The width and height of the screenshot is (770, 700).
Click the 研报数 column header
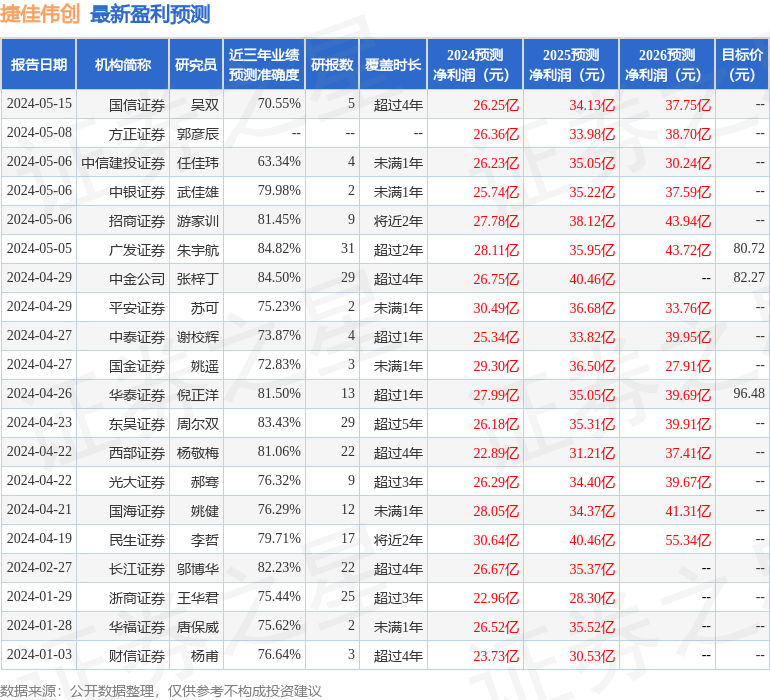pyautogui.click(x=332, y=64)
